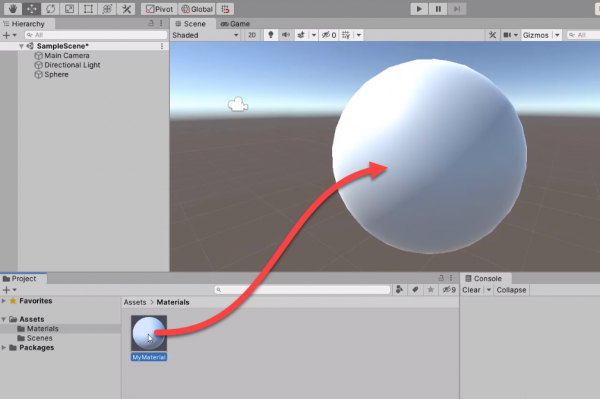Image resolution: width=600 pixels, height=399 pixels.
Task: Select the Scale tool
Action: [69, 9]
